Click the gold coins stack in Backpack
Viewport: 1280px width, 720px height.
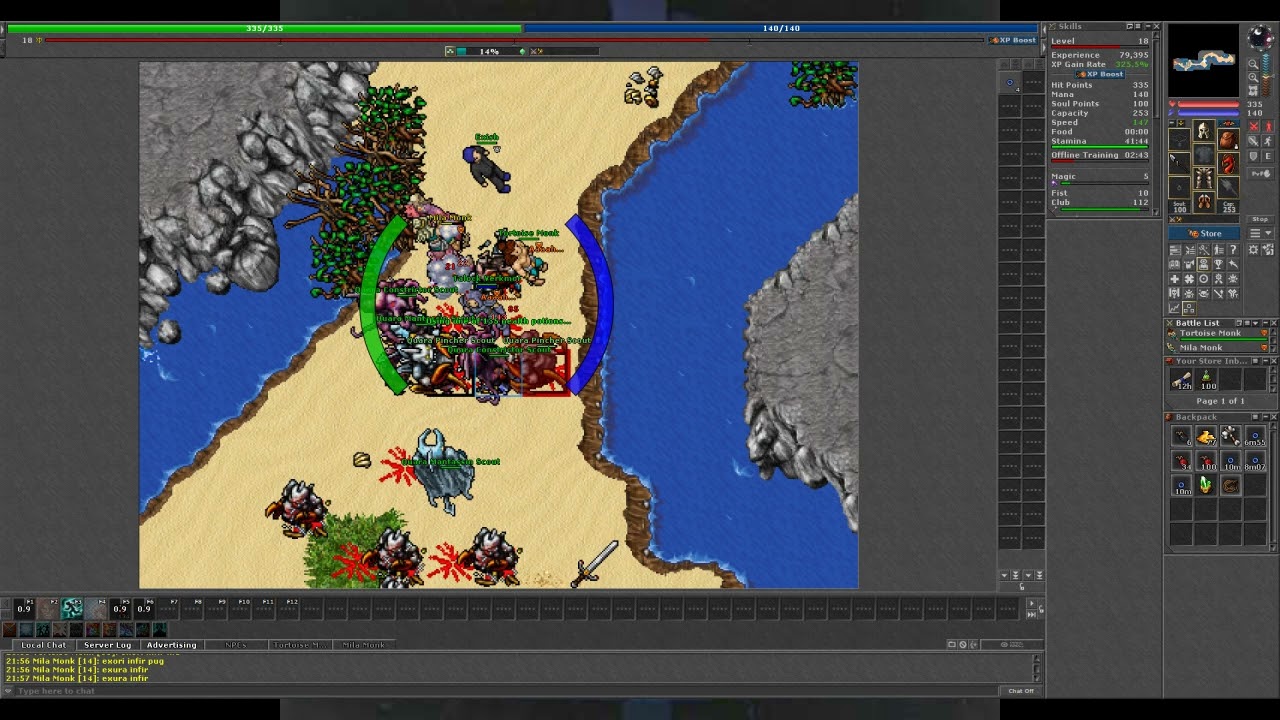coord(1206,436)
